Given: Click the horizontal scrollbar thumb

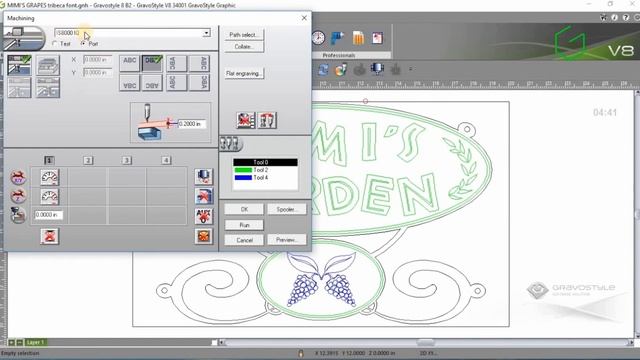Looking at the screenshot, I should [x=426, y=342].
